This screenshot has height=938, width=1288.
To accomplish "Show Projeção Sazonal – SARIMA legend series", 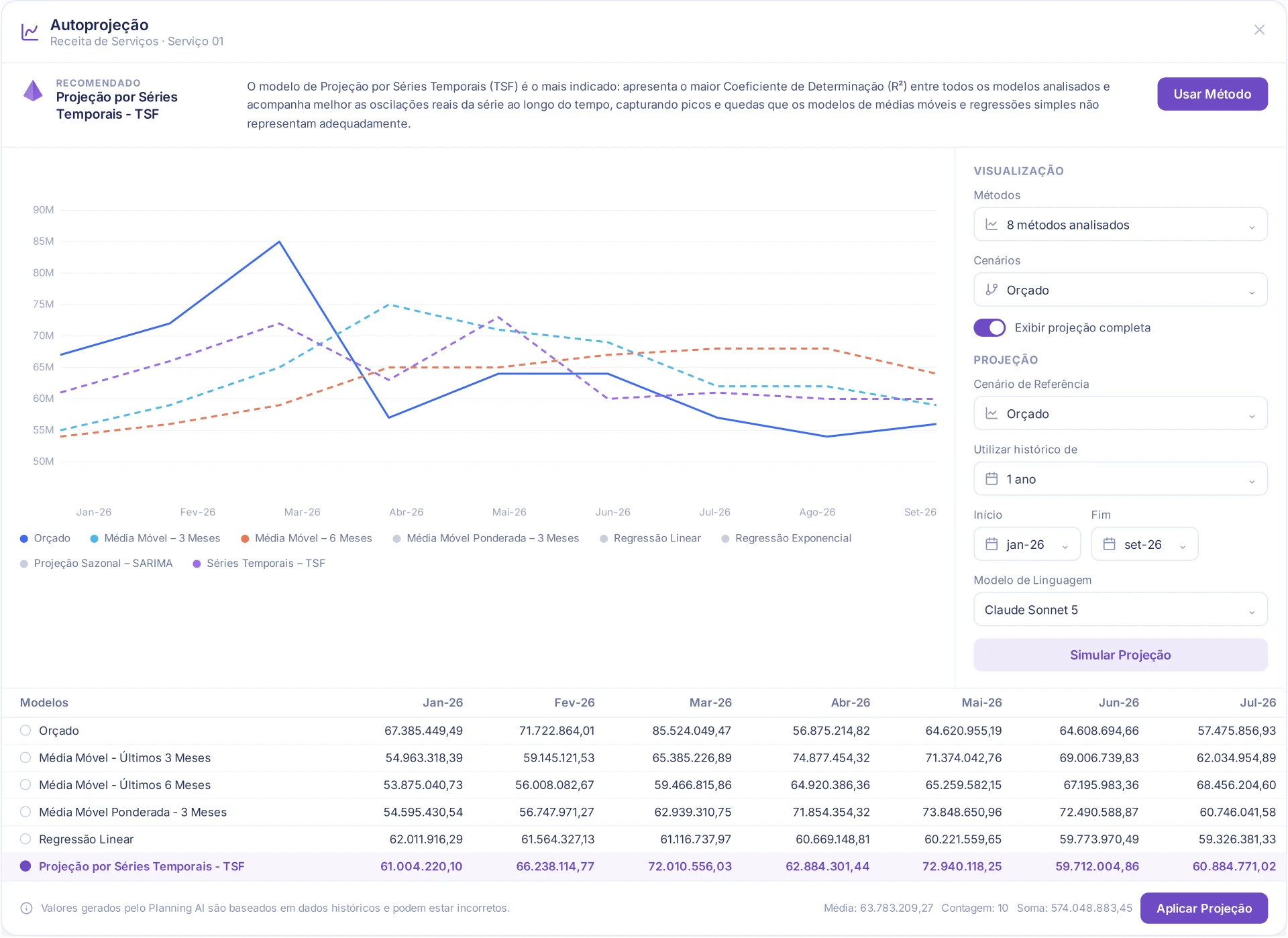I will [x=96, y=564].
